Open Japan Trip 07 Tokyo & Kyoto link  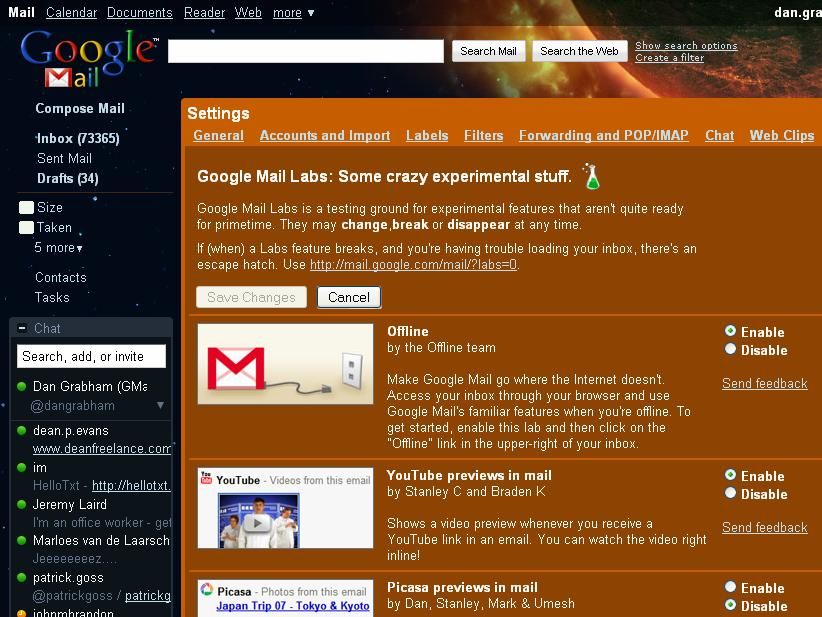click(x=293, y=606)
